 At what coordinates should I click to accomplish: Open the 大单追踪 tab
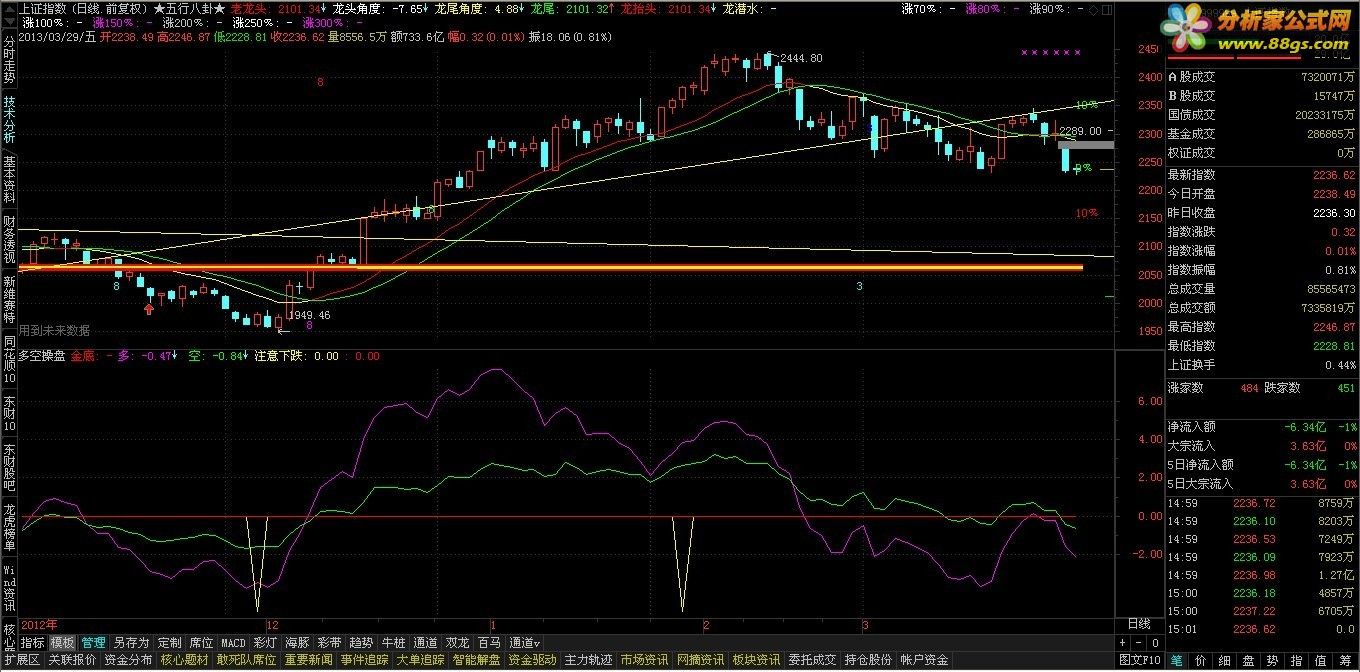[421, 660]
